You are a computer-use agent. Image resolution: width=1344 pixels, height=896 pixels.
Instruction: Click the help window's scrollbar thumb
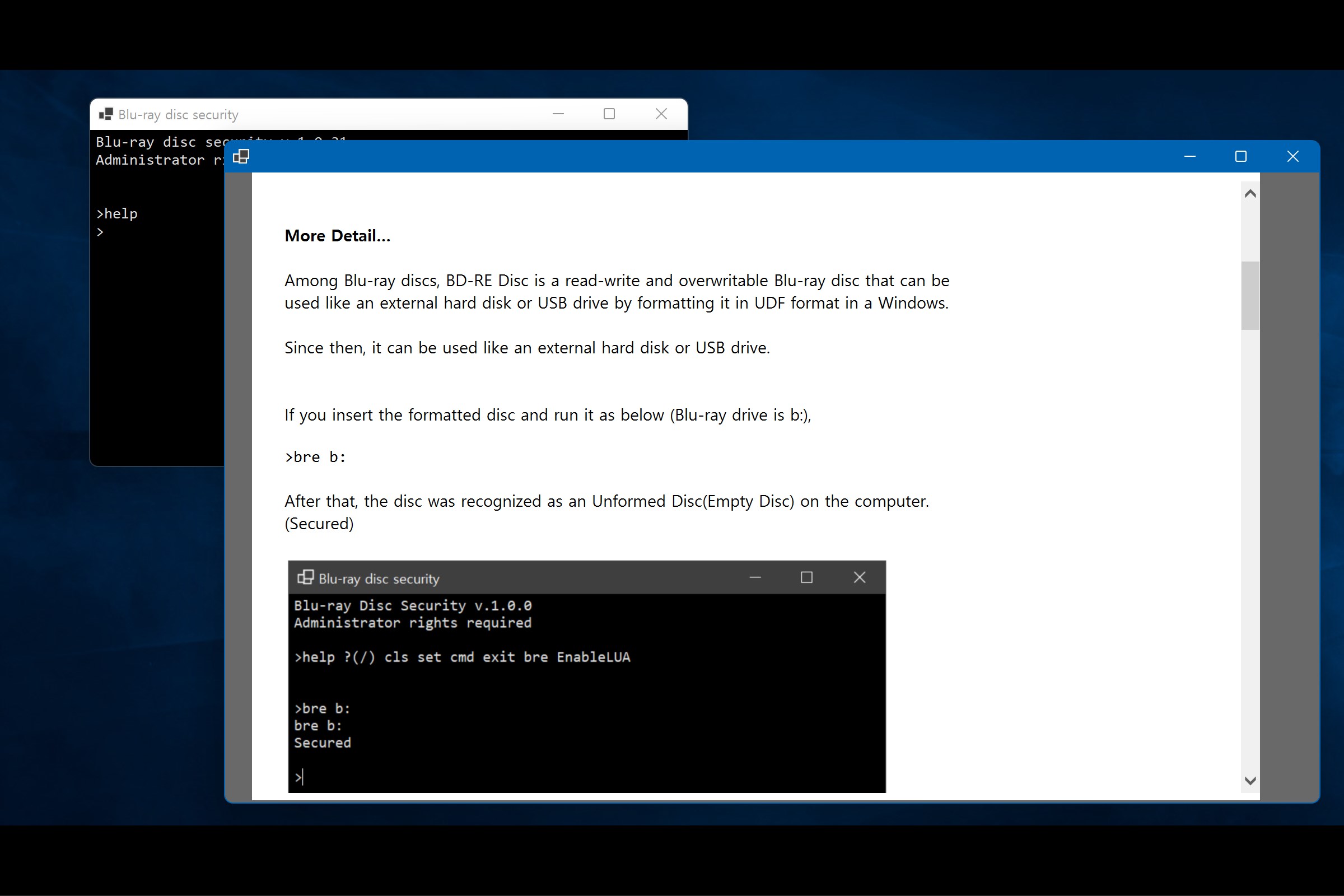pyautogui.click(x=1250, y=295)
